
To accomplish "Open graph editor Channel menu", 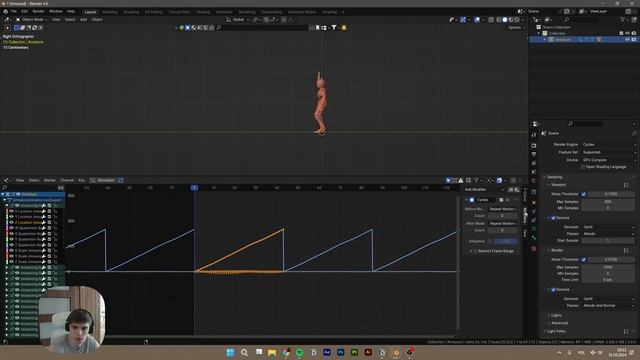I will coord(67,180).
